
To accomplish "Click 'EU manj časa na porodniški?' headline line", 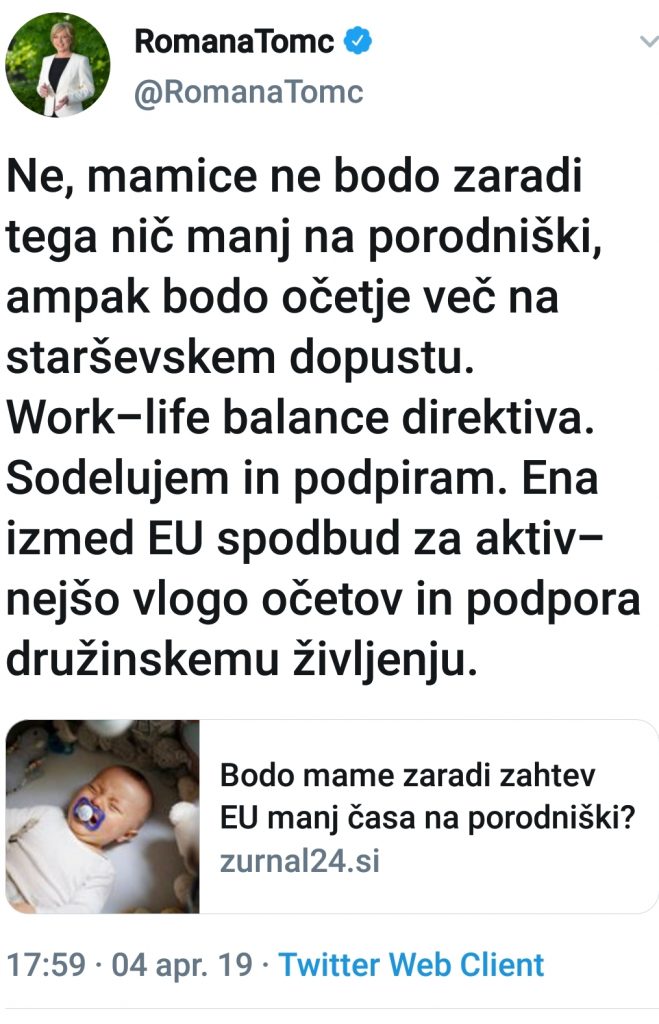I will (428, 818).
